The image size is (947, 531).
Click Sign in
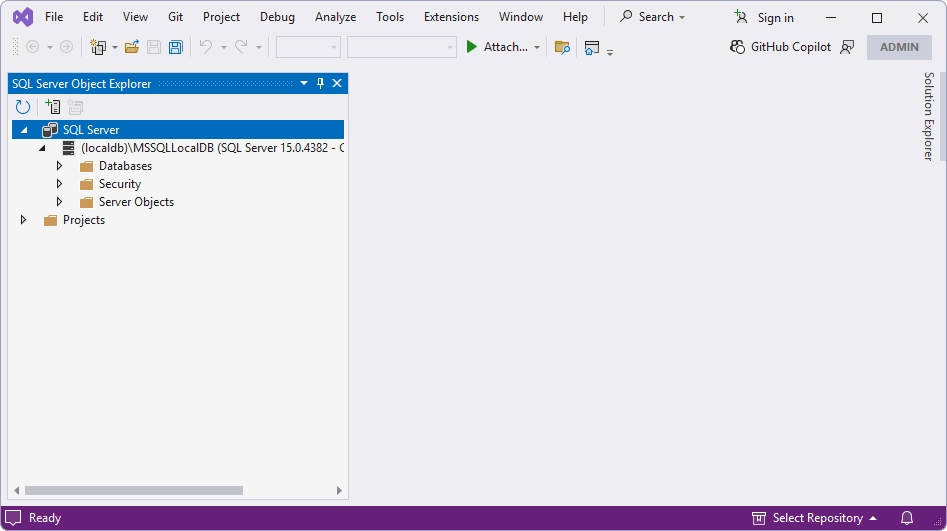[764, 18]
